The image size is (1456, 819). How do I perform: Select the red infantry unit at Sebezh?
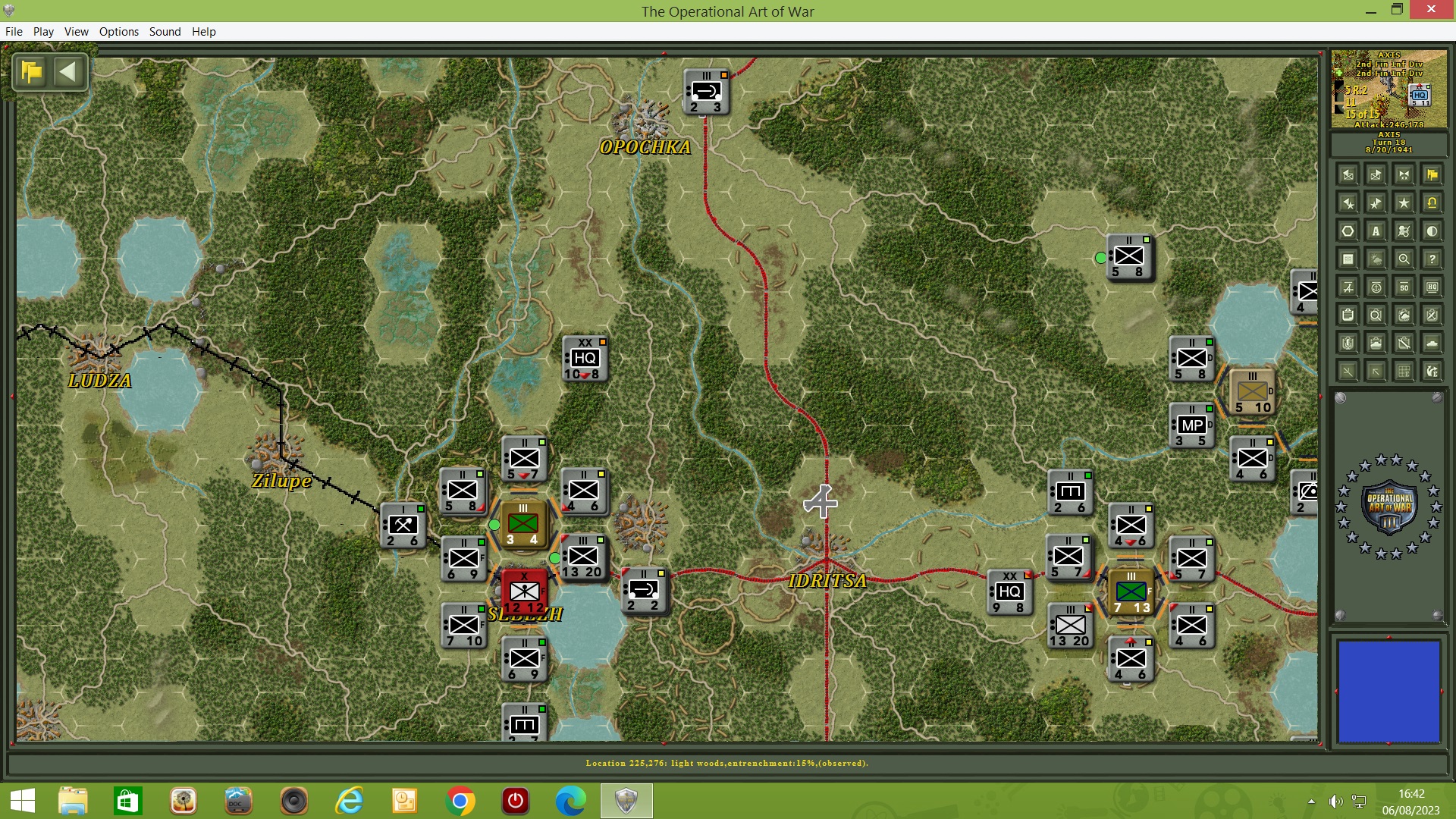tap(524, 592)
